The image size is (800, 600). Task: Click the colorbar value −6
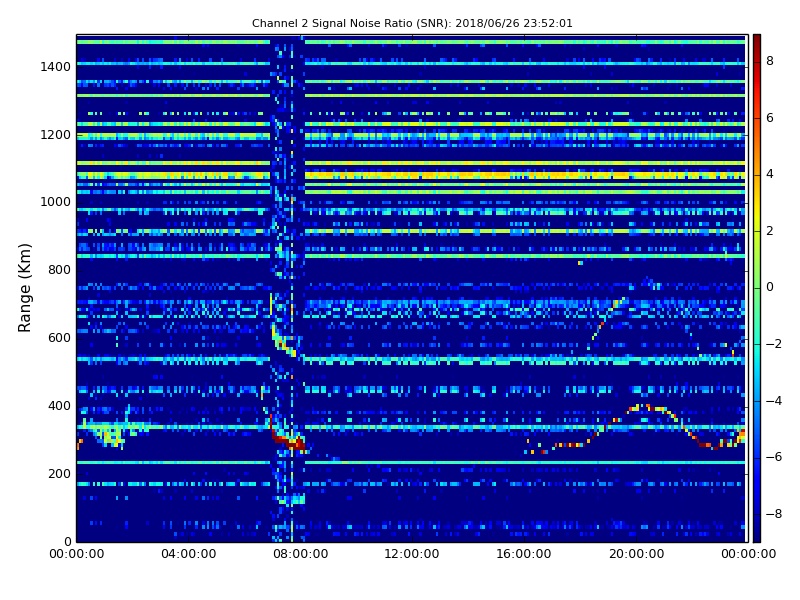(774, 457)
